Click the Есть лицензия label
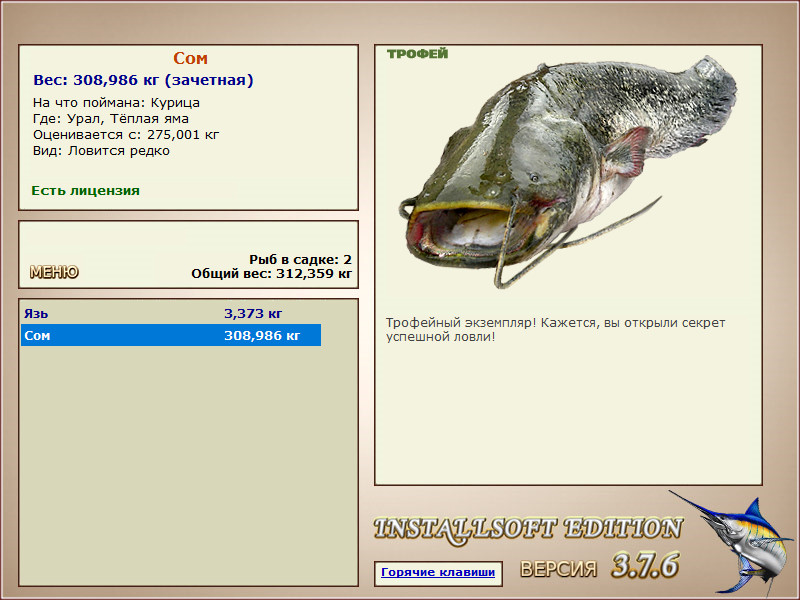Viewport: 800px width, 600px height. click(x=85, y=191)
